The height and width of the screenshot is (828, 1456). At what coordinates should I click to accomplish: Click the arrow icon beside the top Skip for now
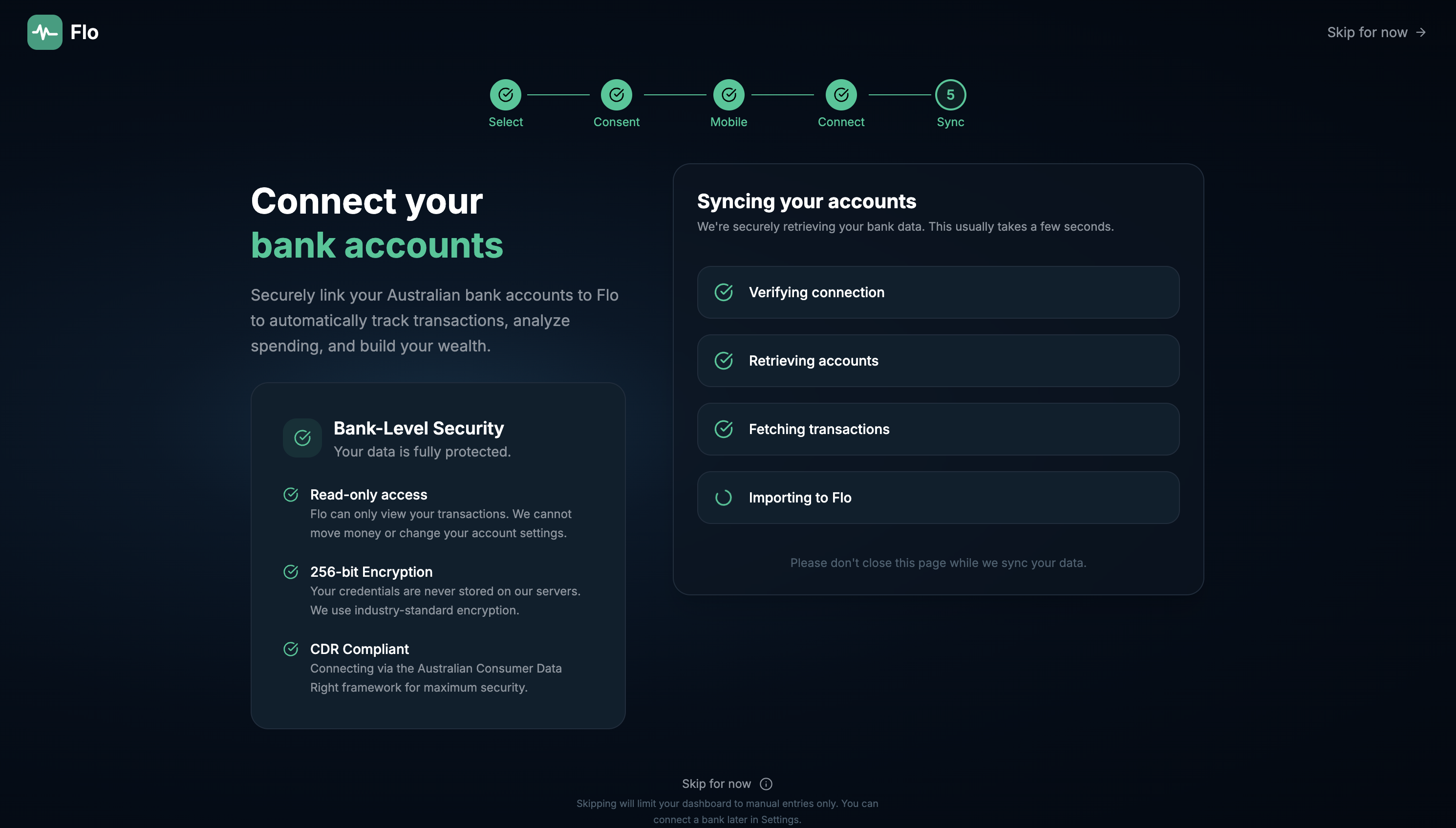[x=1421, y=32]
